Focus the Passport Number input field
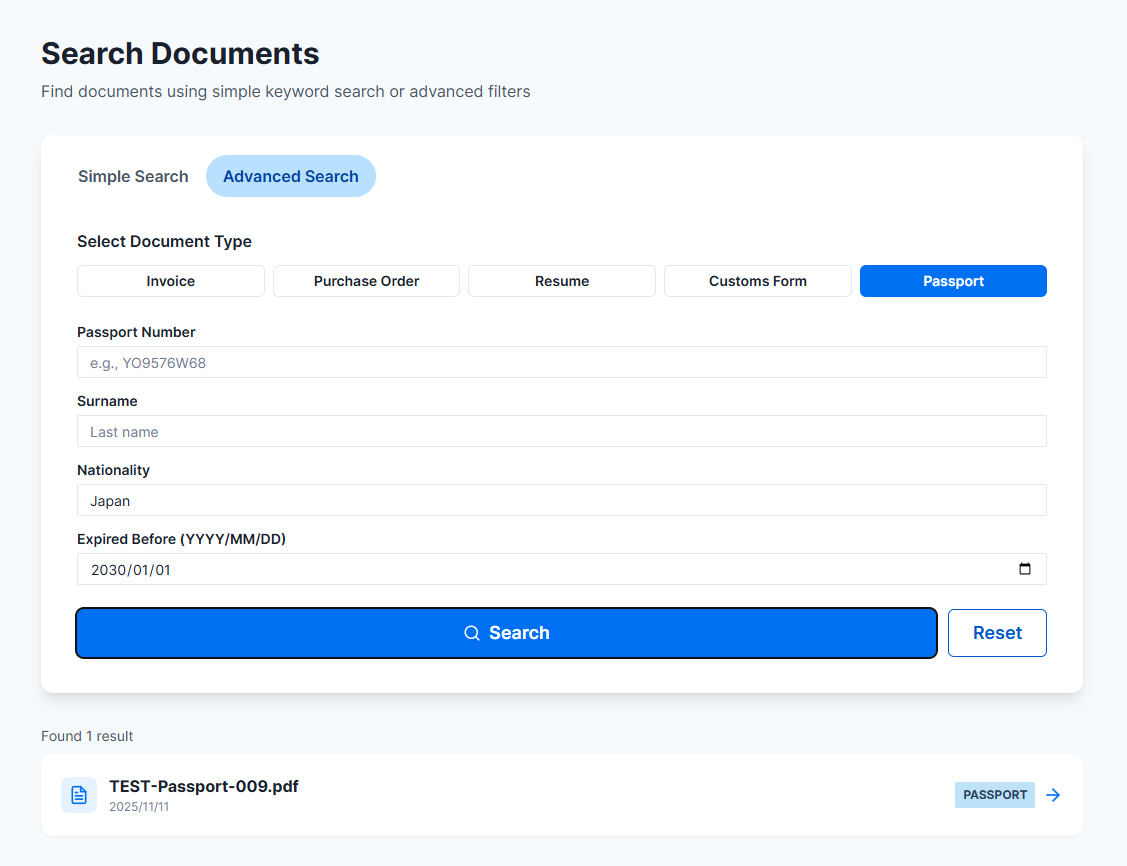Screen dimensions: 1127x866 coord(562,362)
